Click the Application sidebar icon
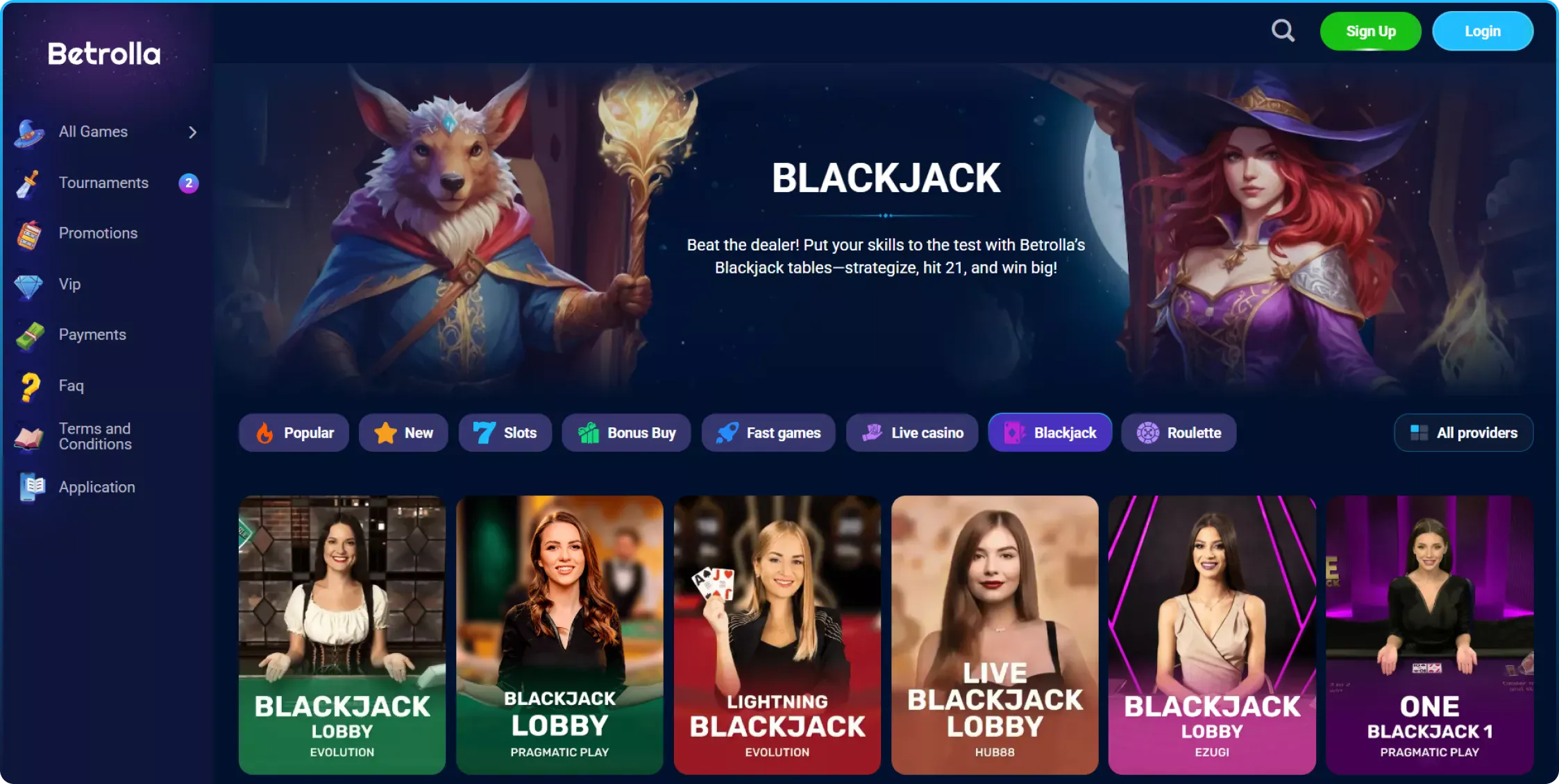This screenshot has width=1559, height=784. [32, 487]
